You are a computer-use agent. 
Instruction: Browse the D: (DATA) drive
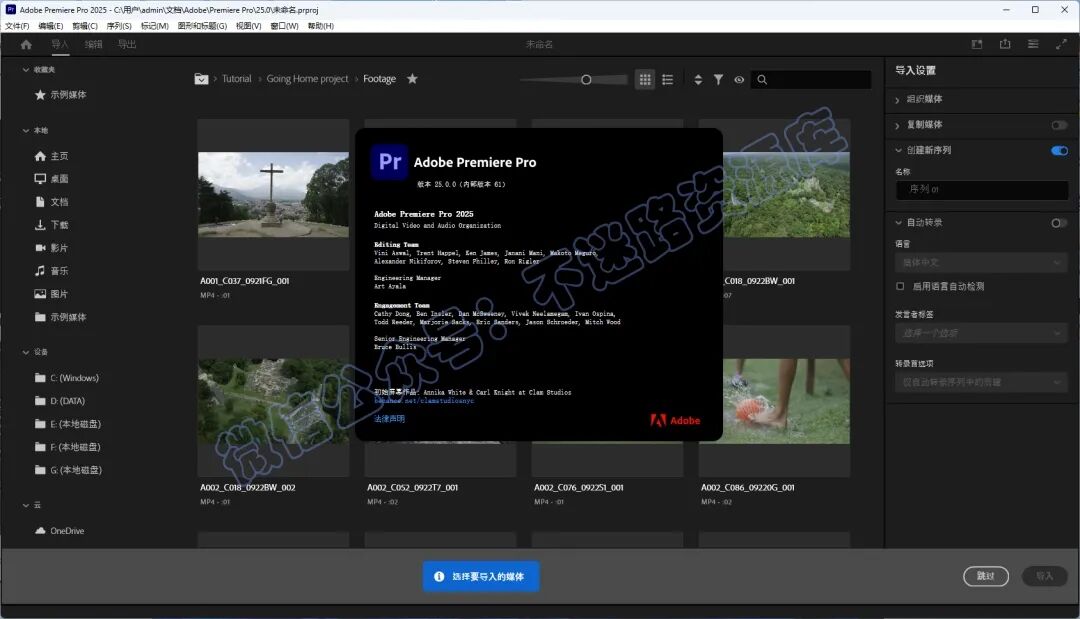coord(60,401)
